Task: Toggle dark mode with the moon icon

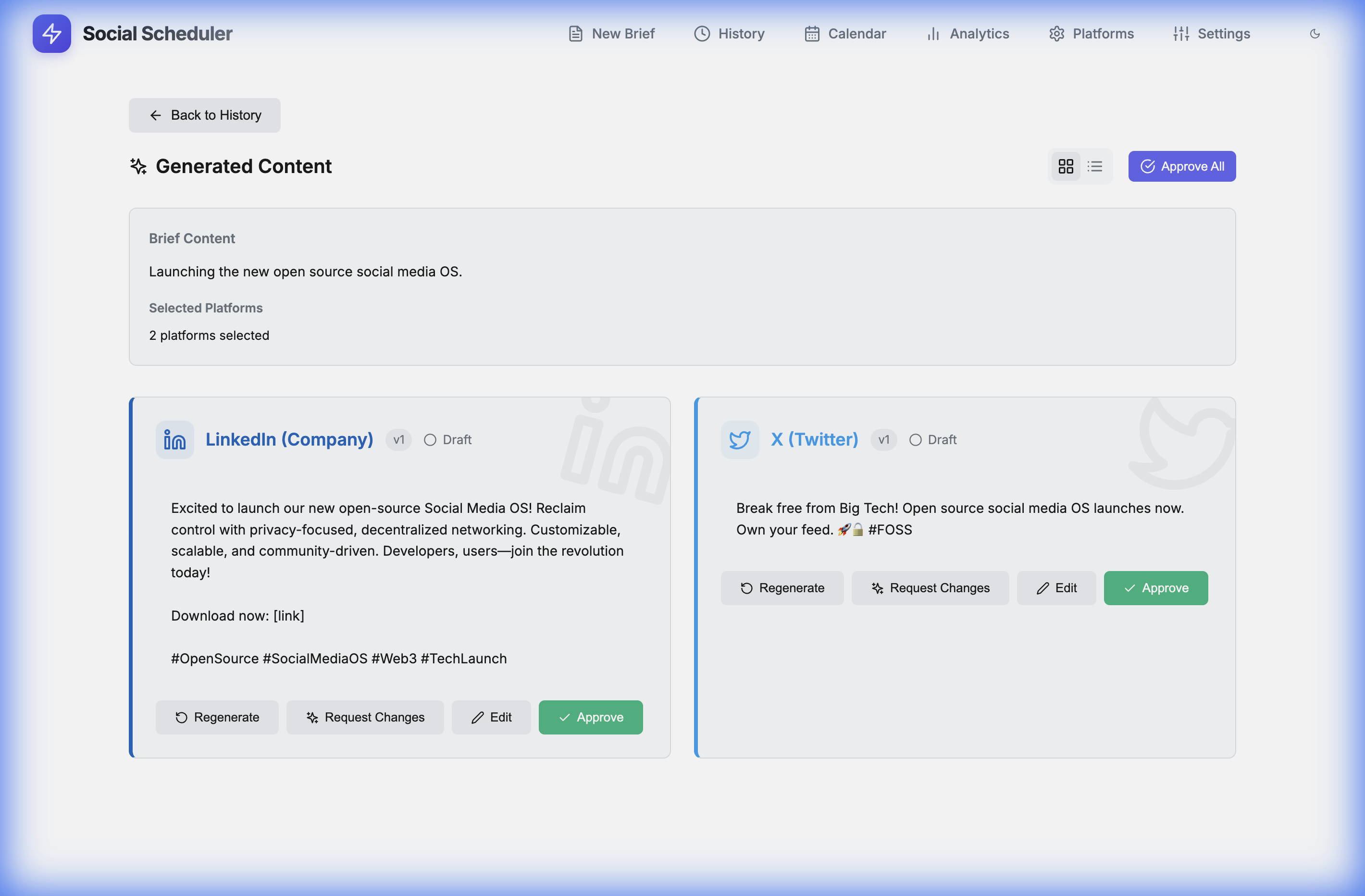Action: pos(1315,33)
